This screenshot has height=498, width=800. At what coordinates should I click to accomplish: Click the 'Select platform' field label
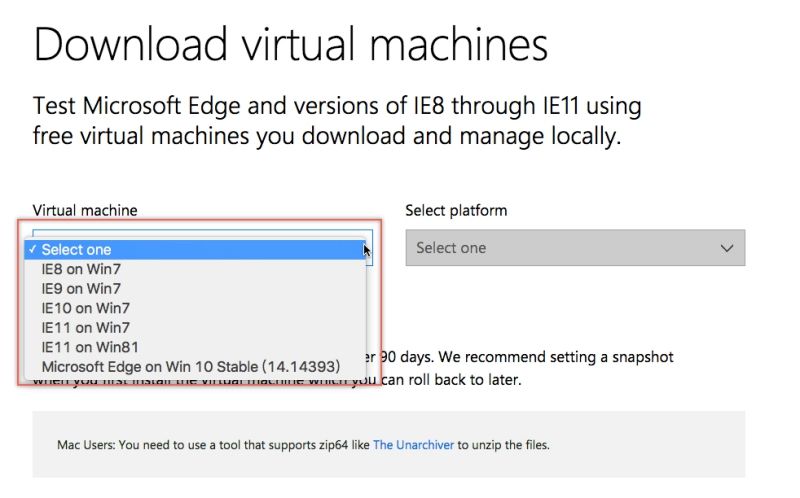click(456, 210)
